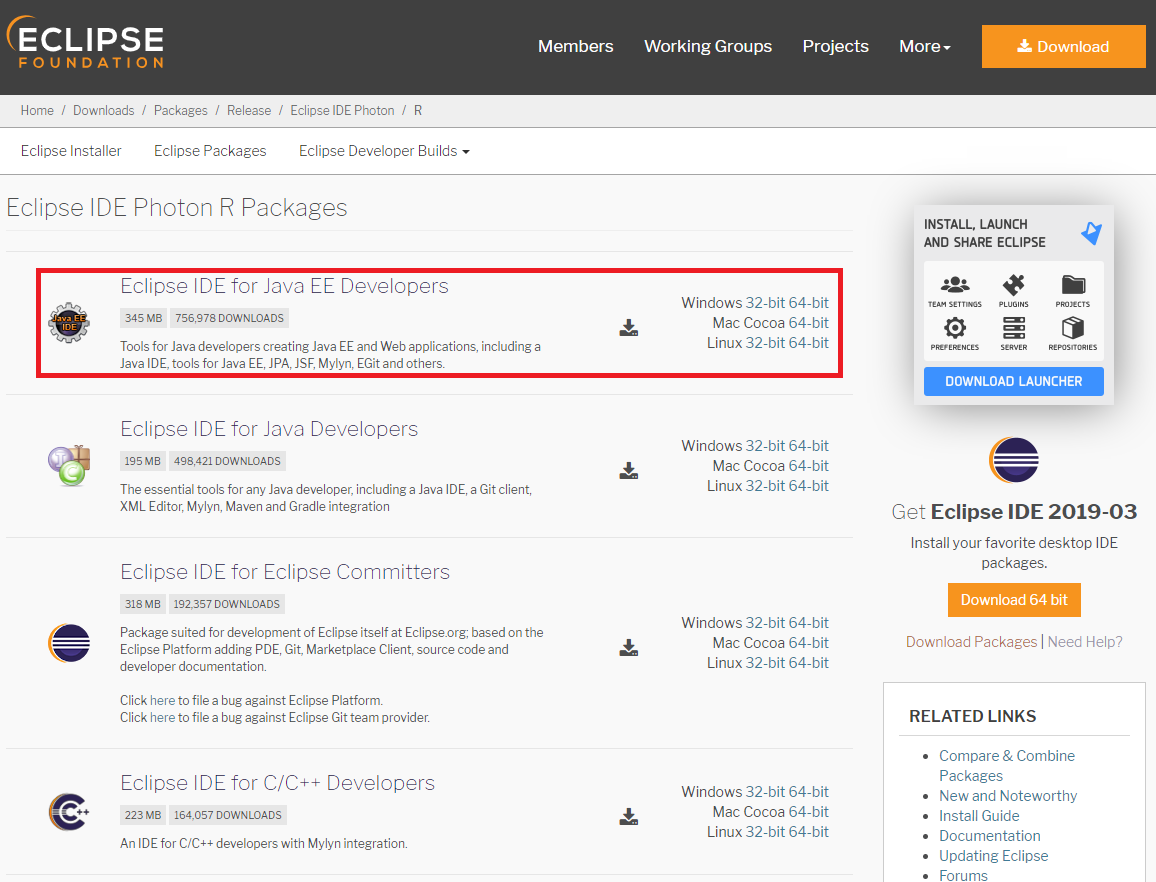Click the 756,978 DOWNLOADS badge
Image resolution: width=1156 pixels, height=882 pixels.
click(x=229, y=319)
